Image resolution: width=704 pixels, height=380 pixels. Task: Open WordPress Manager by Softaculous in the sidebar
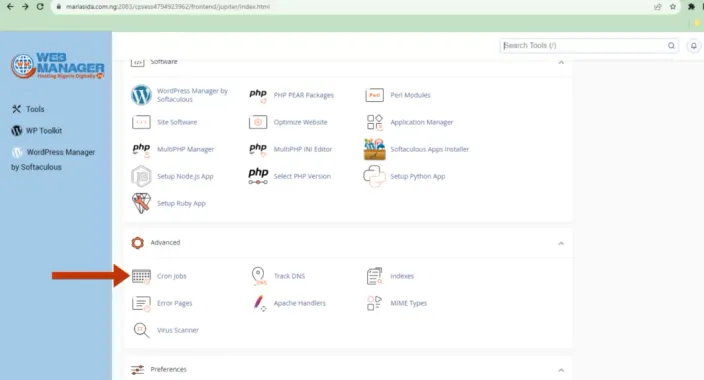[53, 159]
